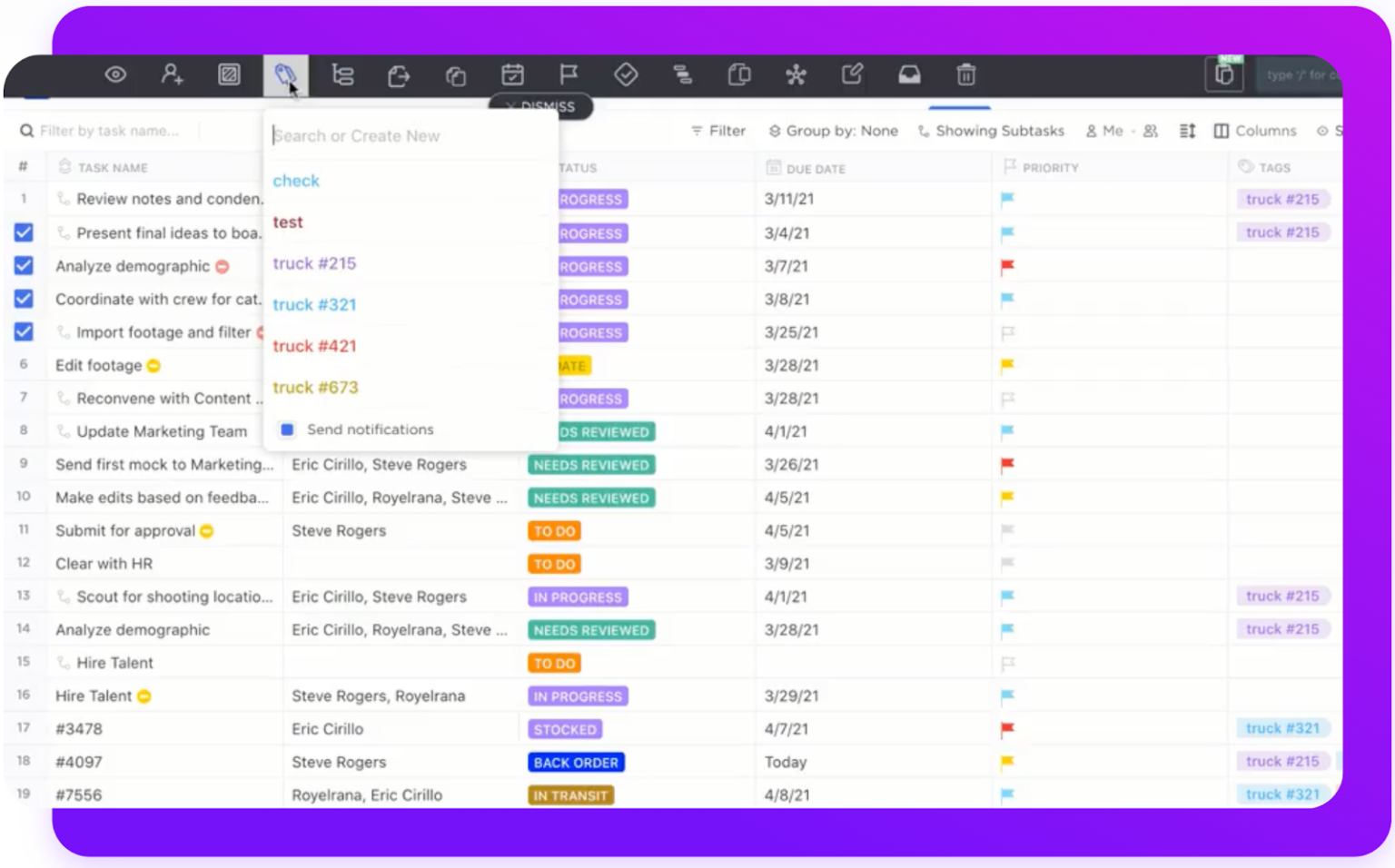This screenshot has height=868, width=1395.
Task: Open the Group by: None dropdown
Action: pyautogui.click(x=833, y=131)
